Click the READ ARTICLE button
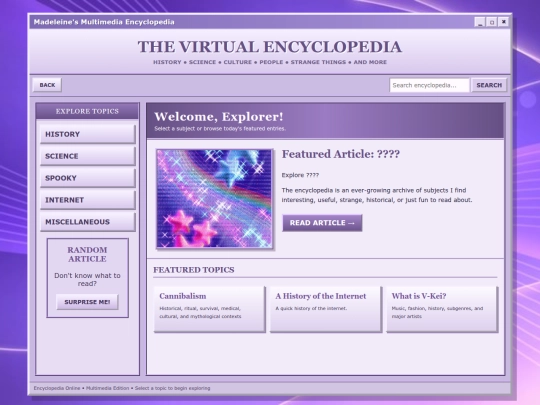540x405 pixels. pyautogui.click(x=322, y=223)
